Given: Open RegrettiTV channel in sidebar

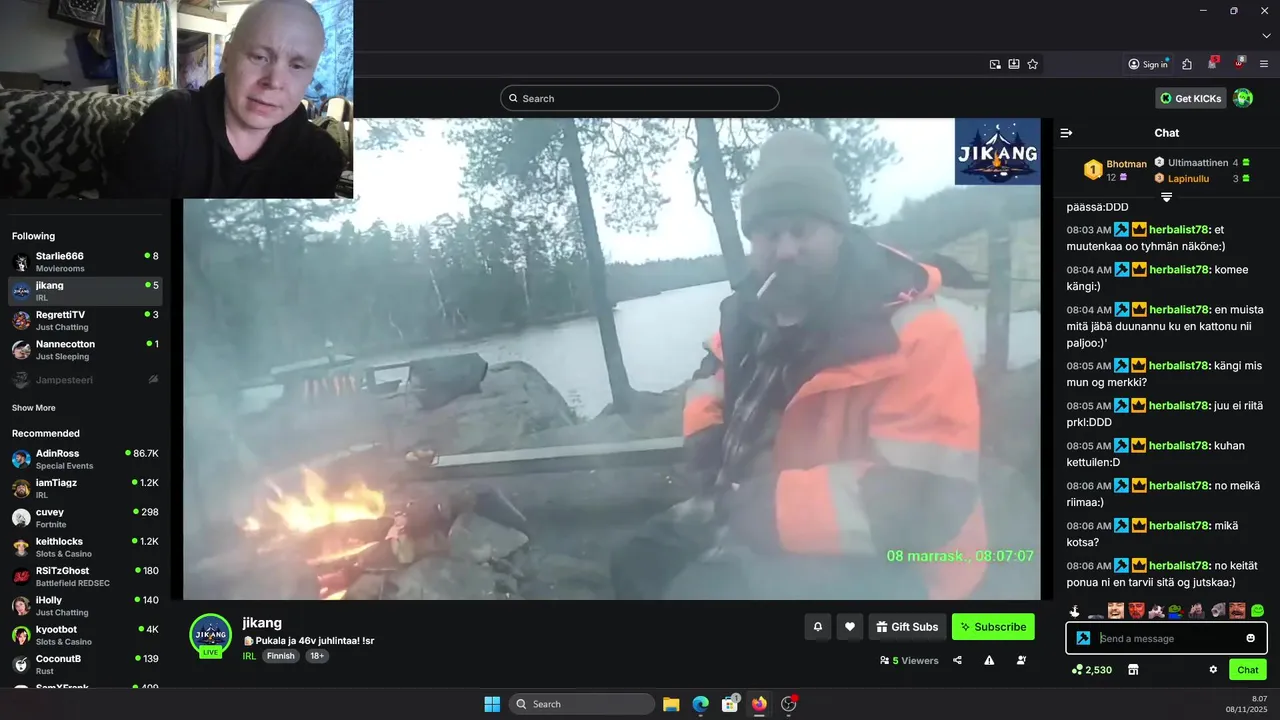Looking at the screenshot, I should click(85, 320).
